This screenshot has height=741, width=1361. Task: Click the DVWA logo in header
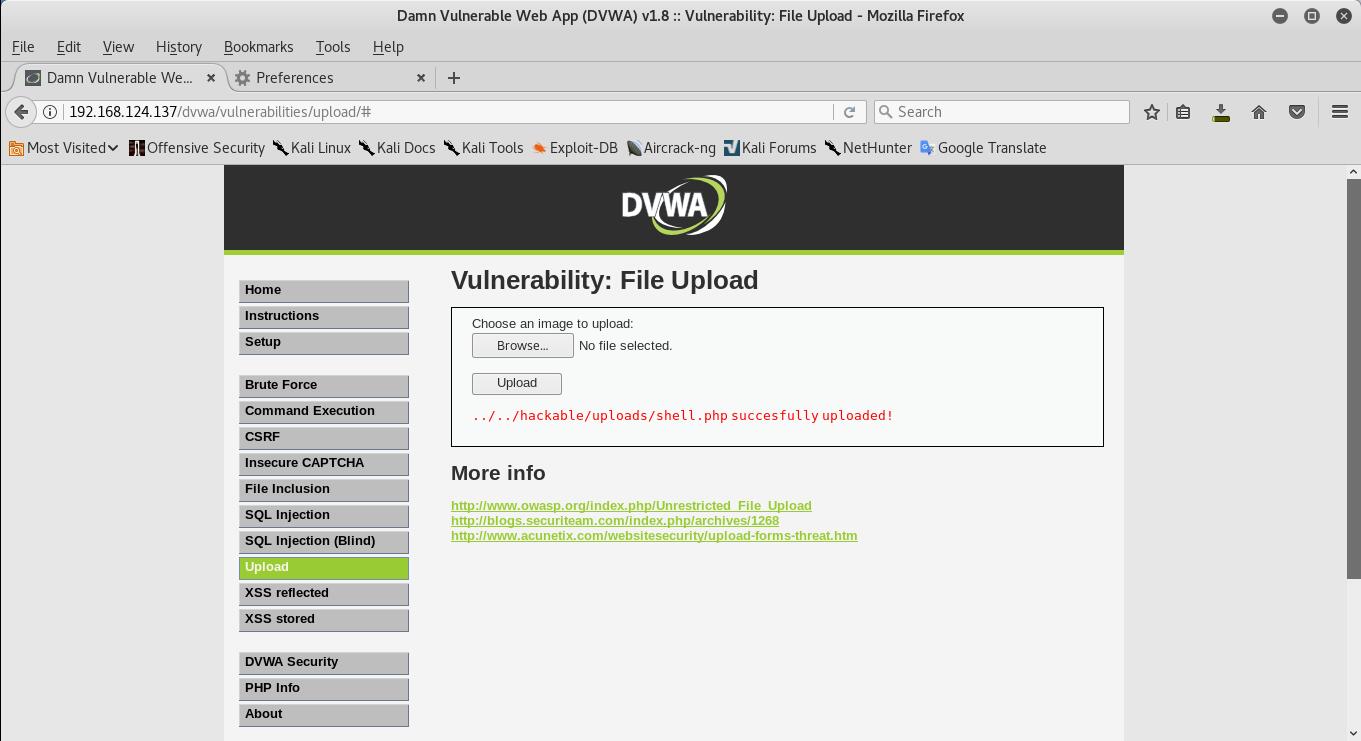[674, 205]
